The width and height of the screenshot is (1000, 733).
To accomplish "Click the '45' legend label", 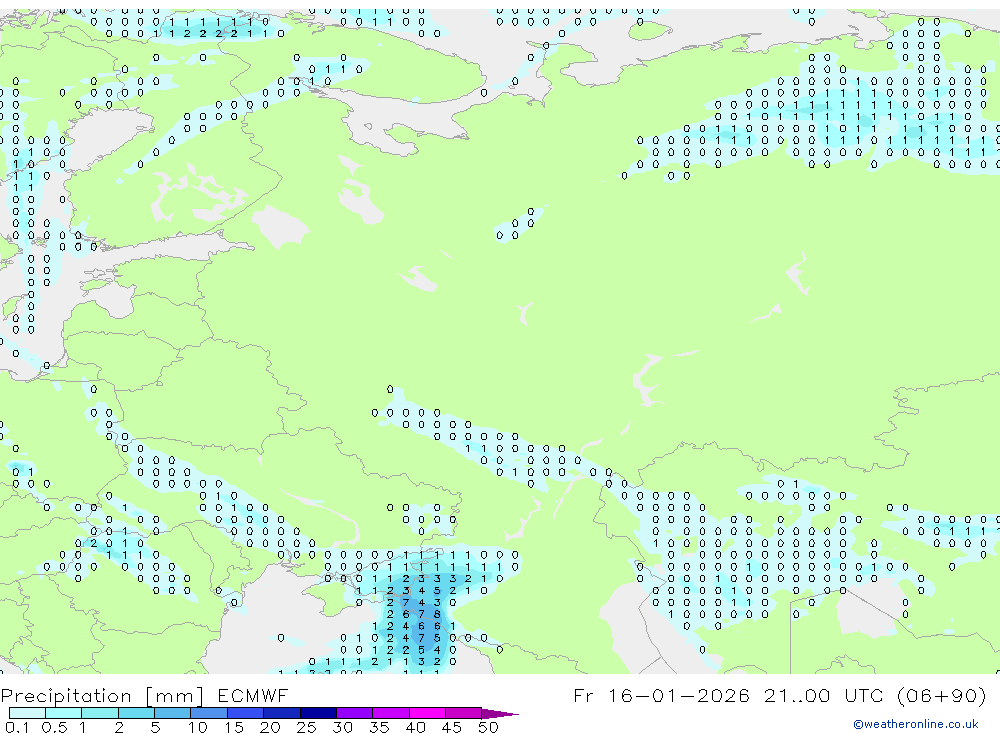I will click(452, 727).
